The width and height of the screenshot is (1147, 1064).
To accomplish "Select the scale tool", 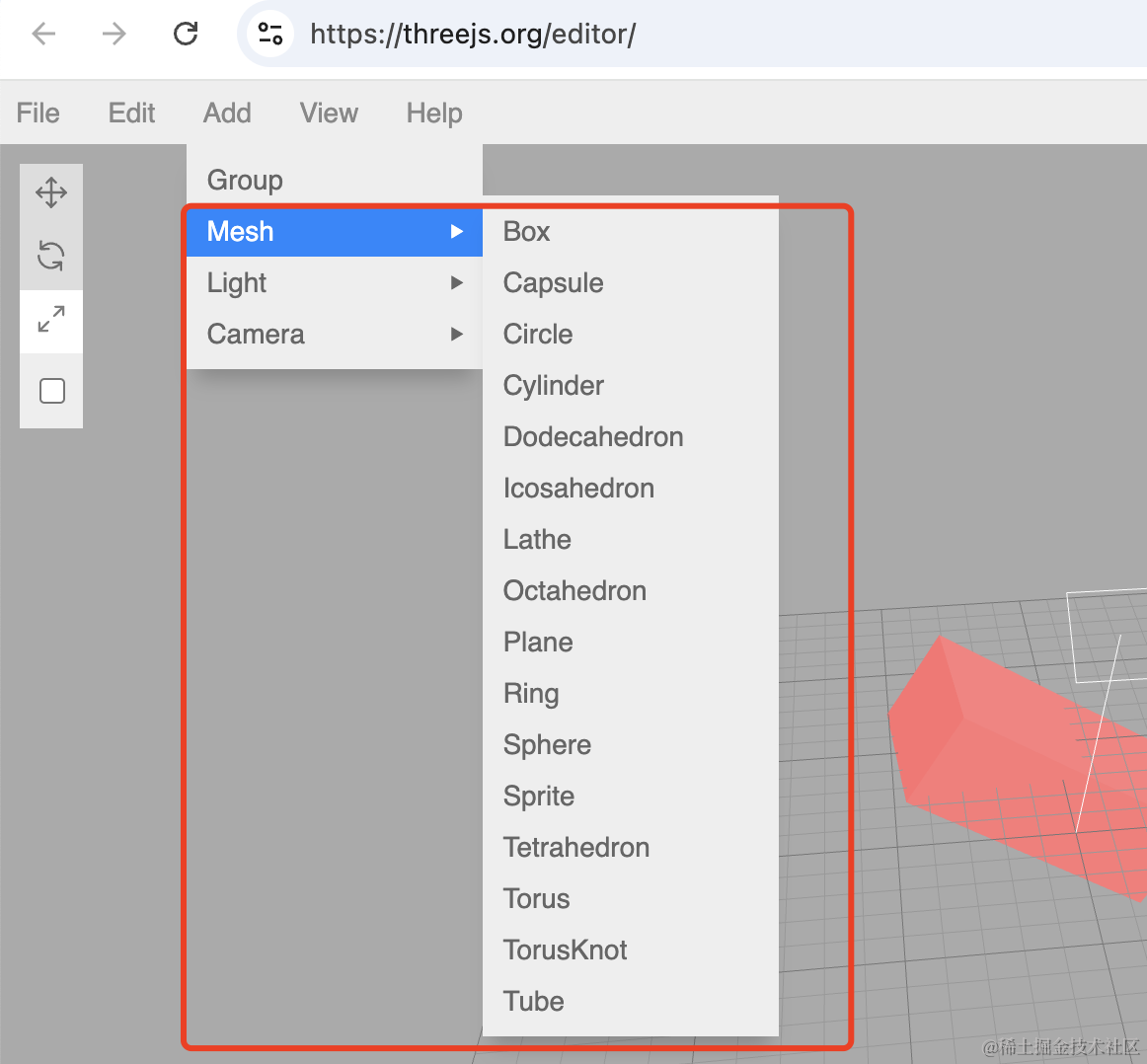I will pyautogui.click(x=51, y=320).
